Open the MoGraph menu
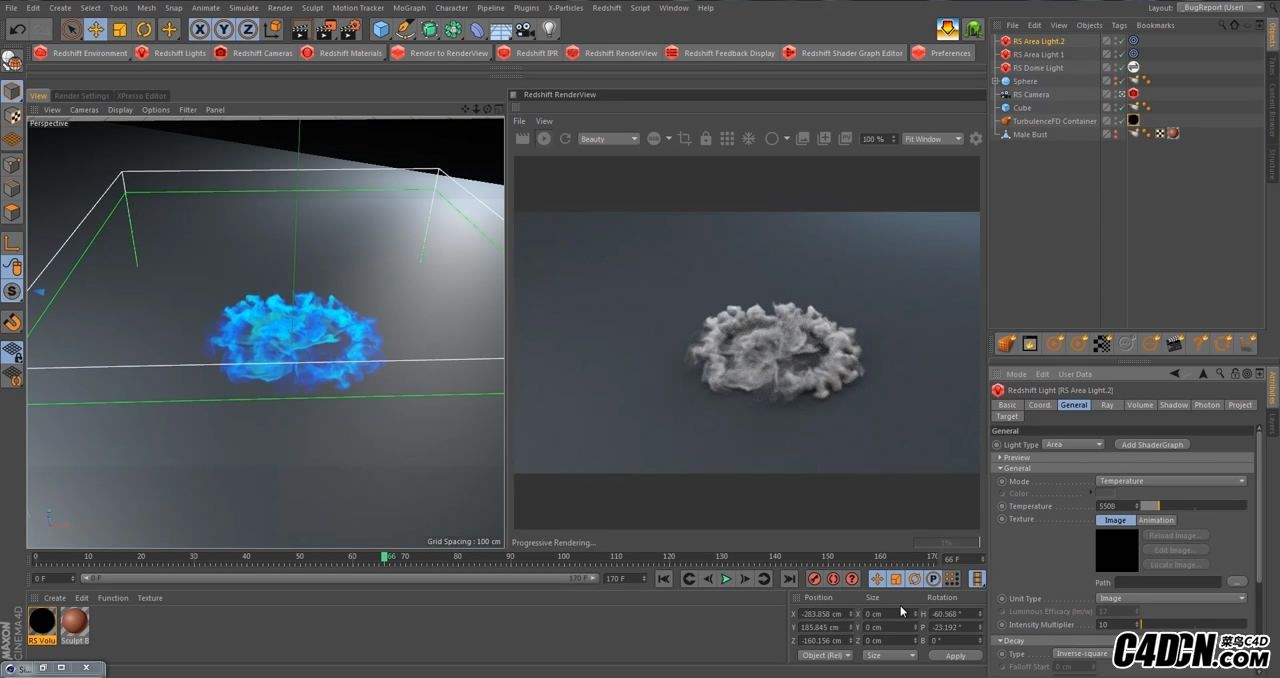This screenshot has height=678, width=1280. (409, 8)
